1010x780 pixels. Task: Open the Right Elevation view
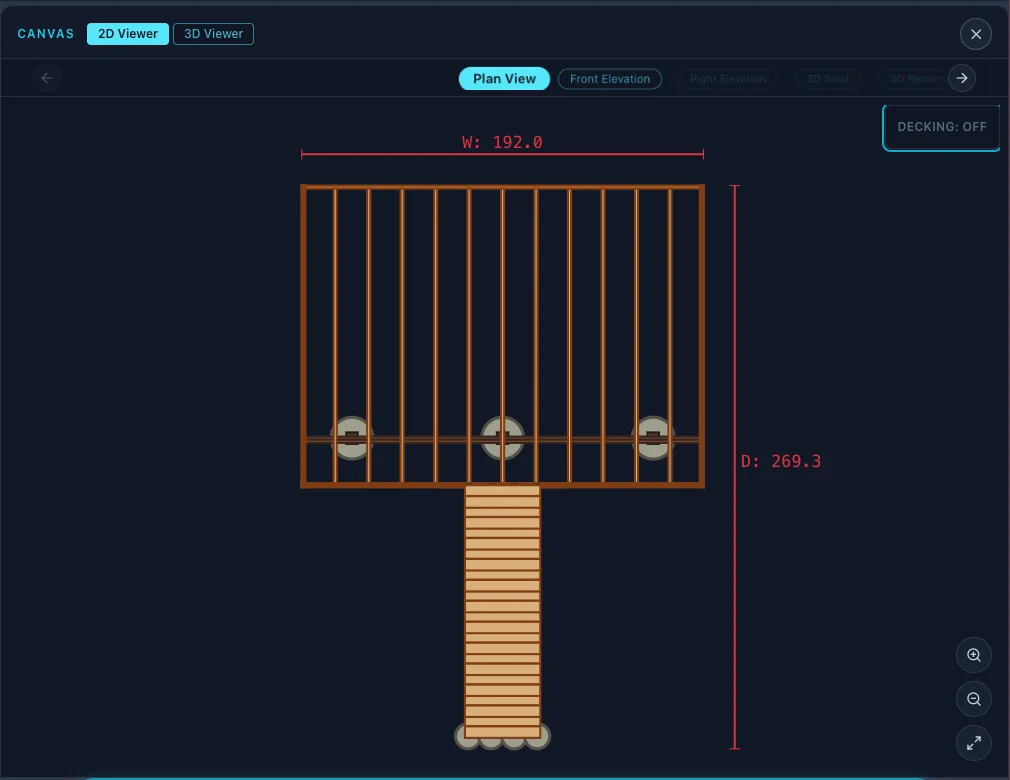point(727,79)
